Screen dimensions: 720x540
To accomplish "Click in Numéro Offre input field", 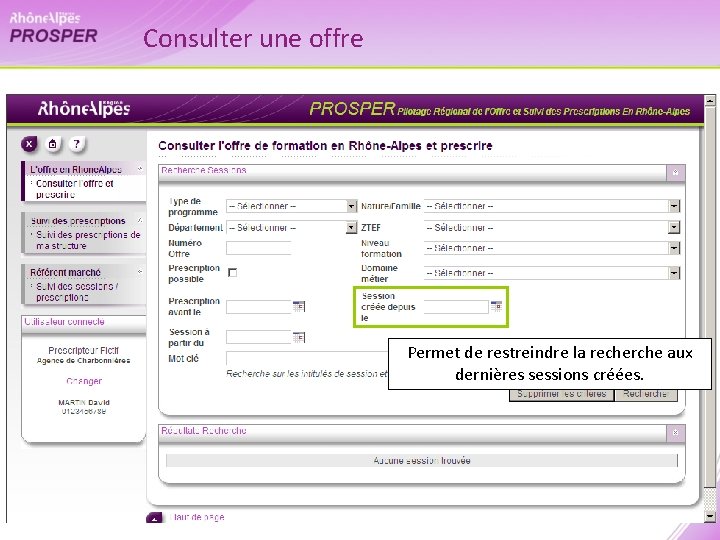I will (x=259, y=248).
